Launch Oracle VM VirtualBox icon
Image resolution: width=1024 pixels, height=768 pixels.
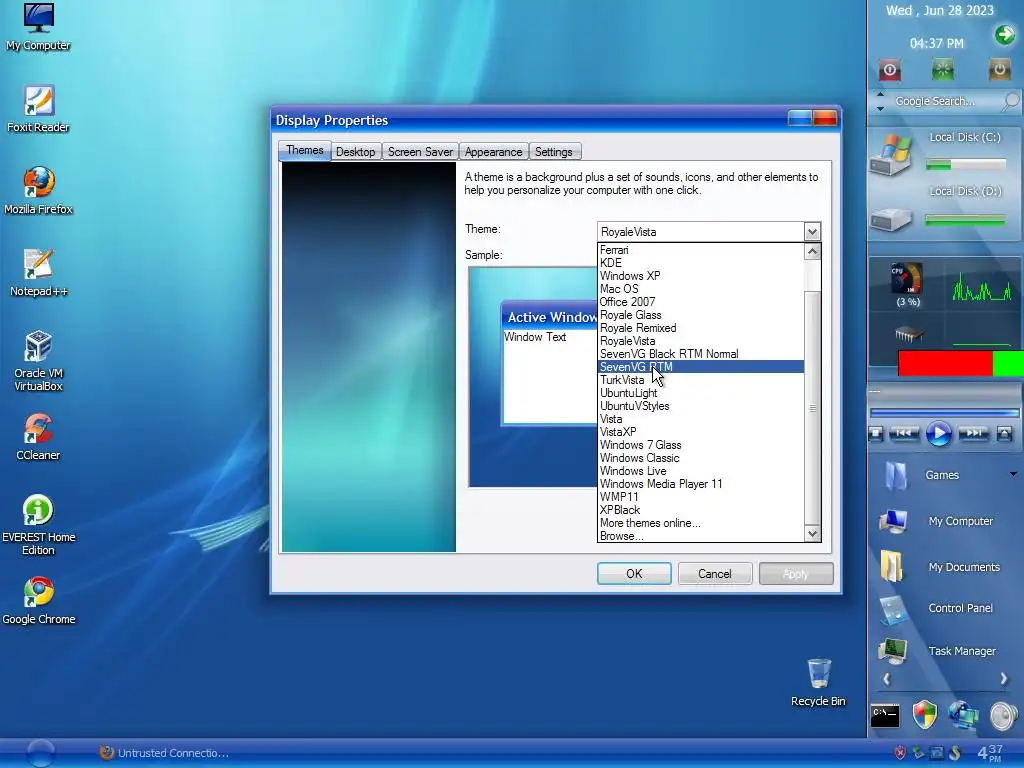[38, 360]
